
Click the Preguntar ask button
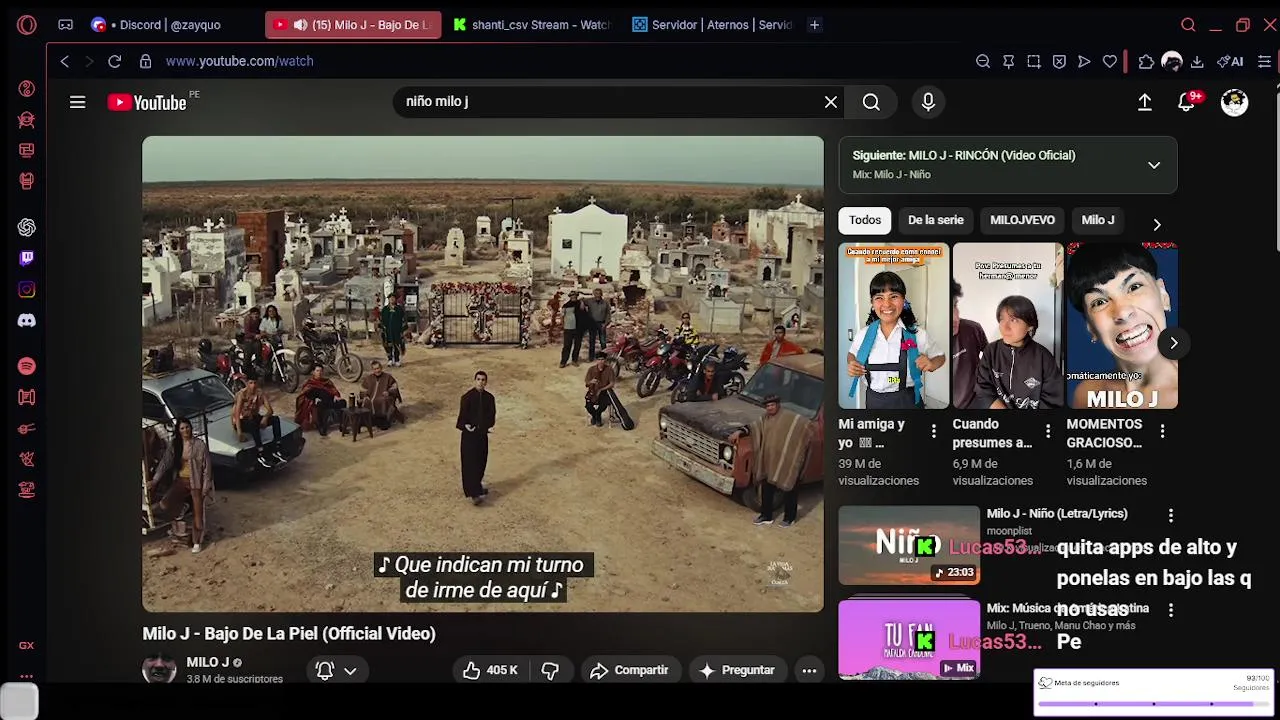click(x=737, y=670)
